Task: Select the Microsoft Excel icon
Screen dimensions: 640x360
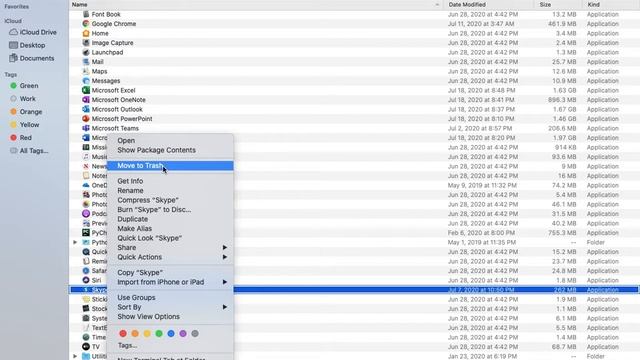Action: tap(86, 90)
